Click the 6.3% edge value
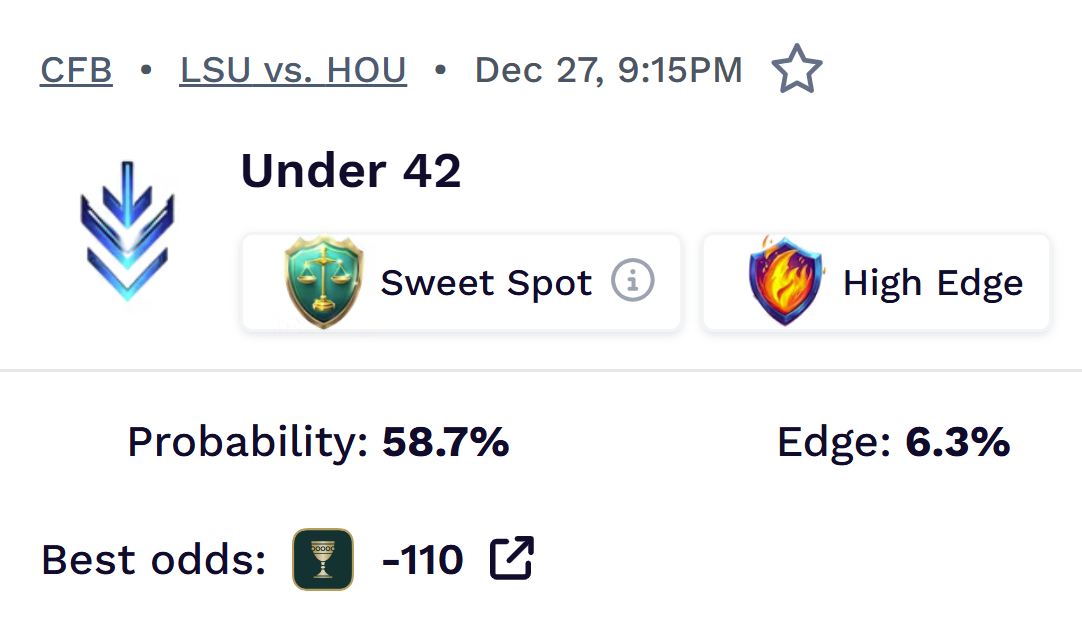Image resolution: width=1082 pixels, height=636 pixels. pyautogui.click(x=957, y=442)
